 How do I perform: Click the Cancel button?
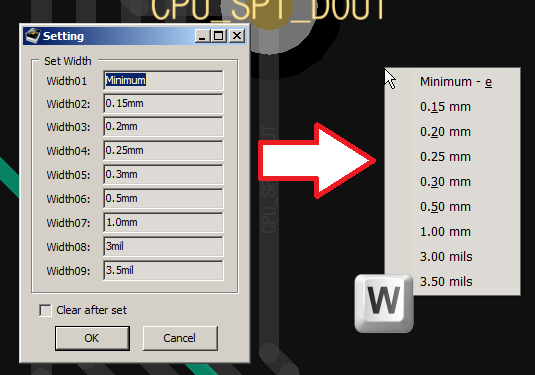180,338
